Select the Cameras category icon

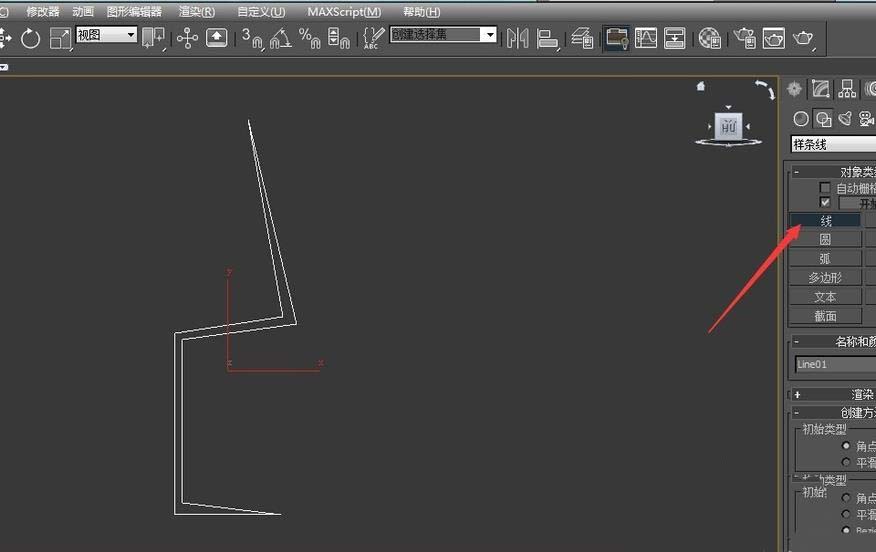click(x=867, y=118)
